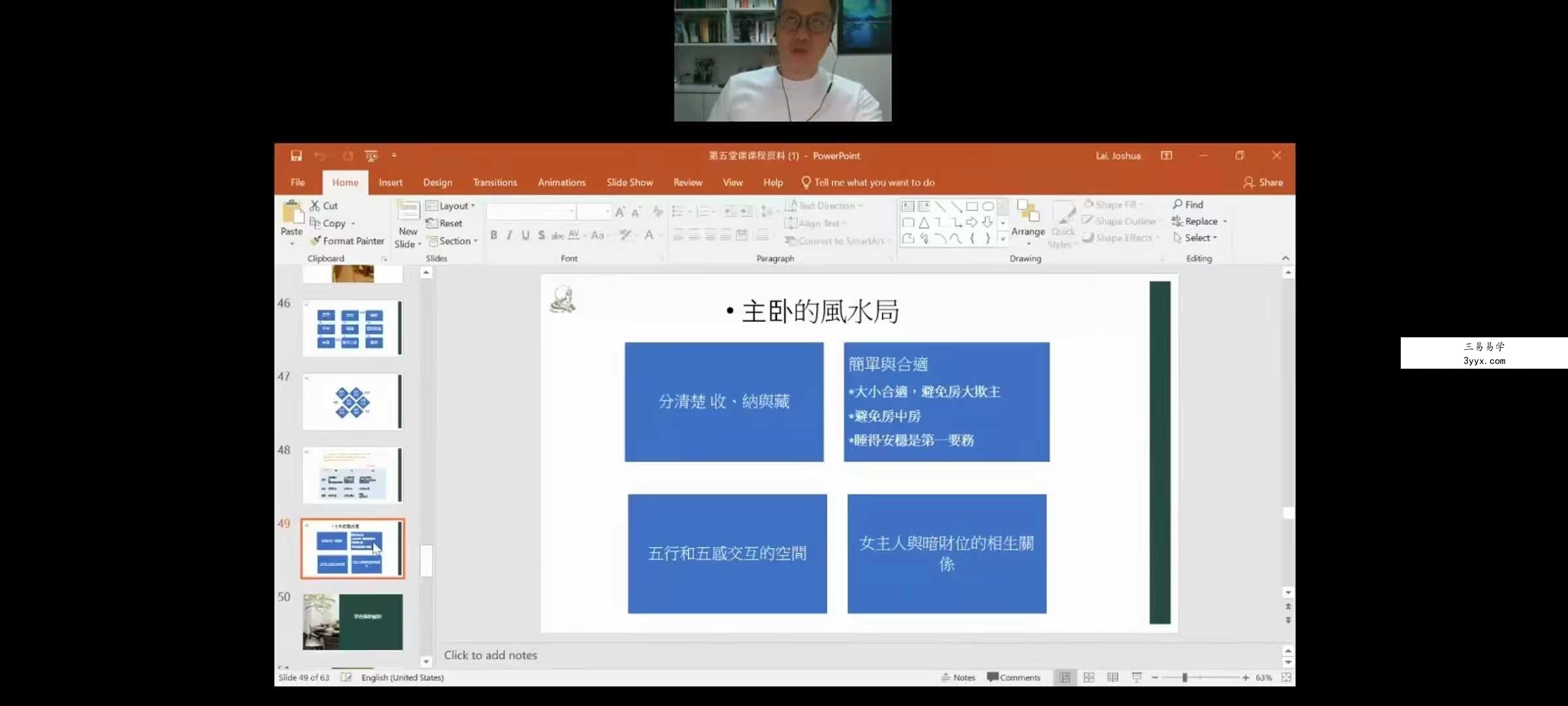
Task: Click the spell check icon in status bar
Action: point(346,677)
